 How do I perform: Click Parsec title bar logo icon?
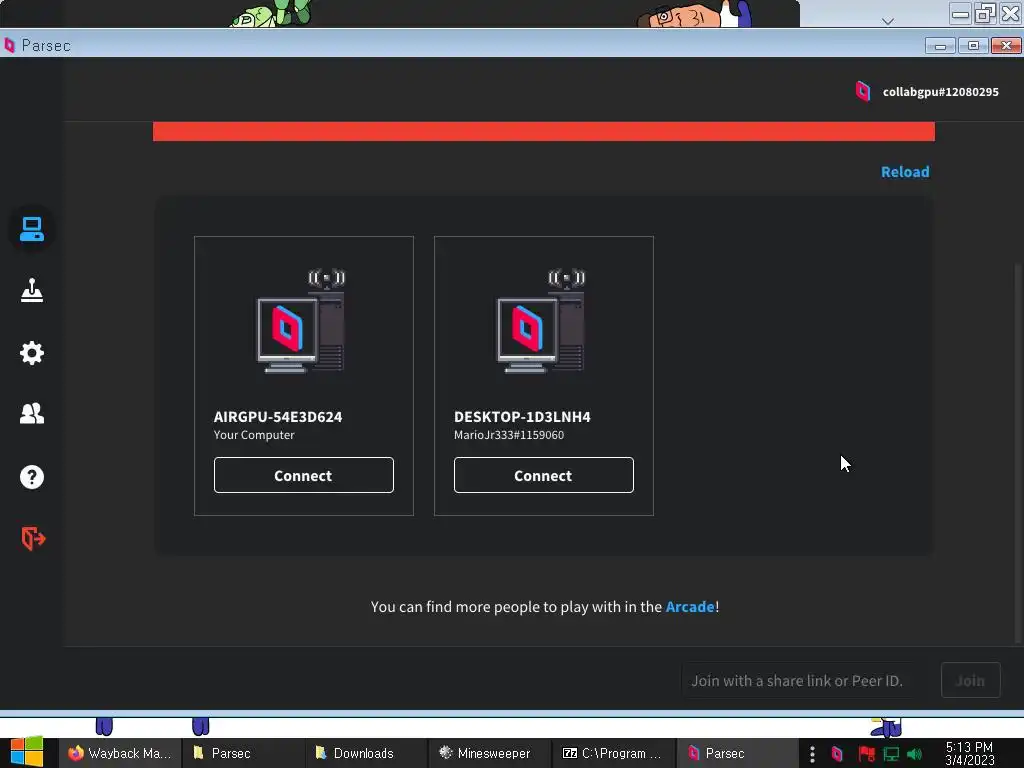coord(9,45)
